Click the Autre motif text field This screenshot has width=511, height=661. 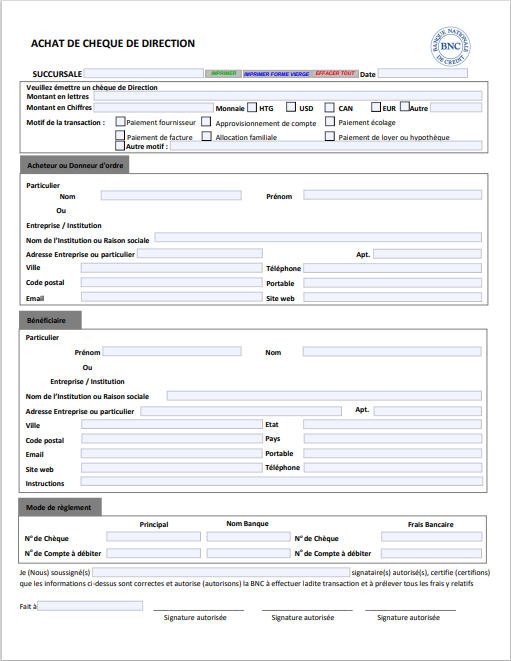pos(326,146)
